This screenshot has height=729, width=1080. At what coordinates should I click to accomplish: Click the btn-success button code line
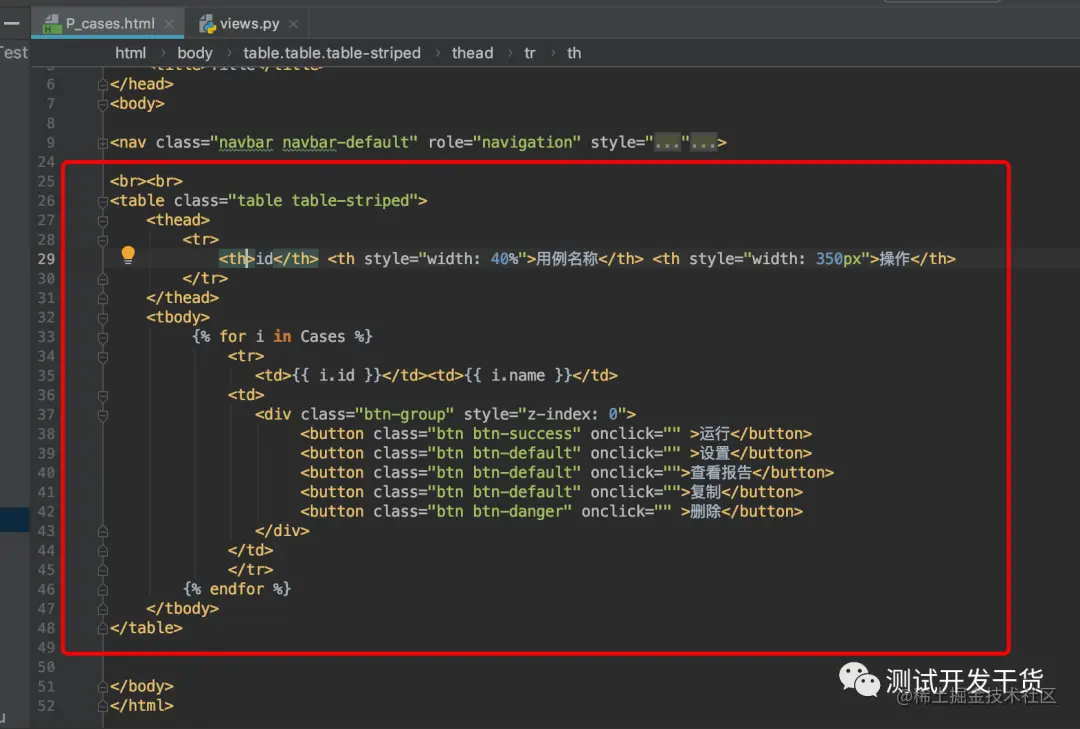pos(556,434)
